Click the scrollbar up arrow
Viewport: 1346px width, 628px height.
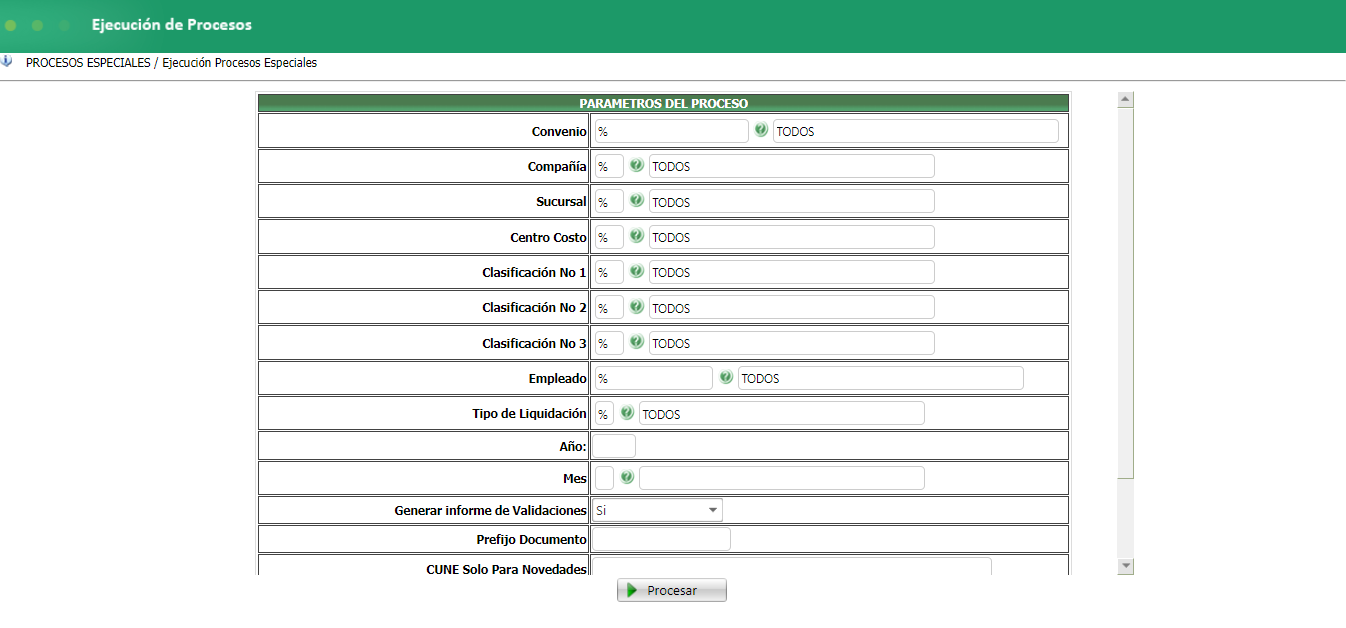[1126, 99]
